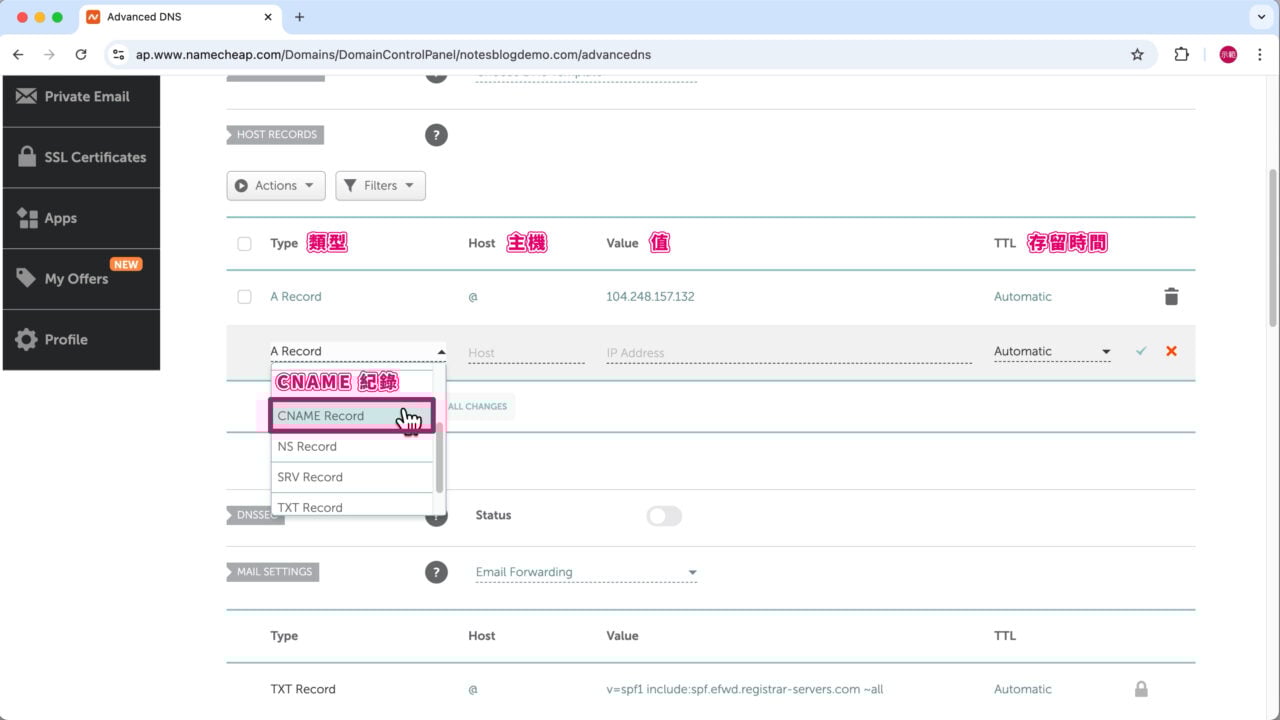Choose NS Record in the dropdown list

tap(308, 447)
